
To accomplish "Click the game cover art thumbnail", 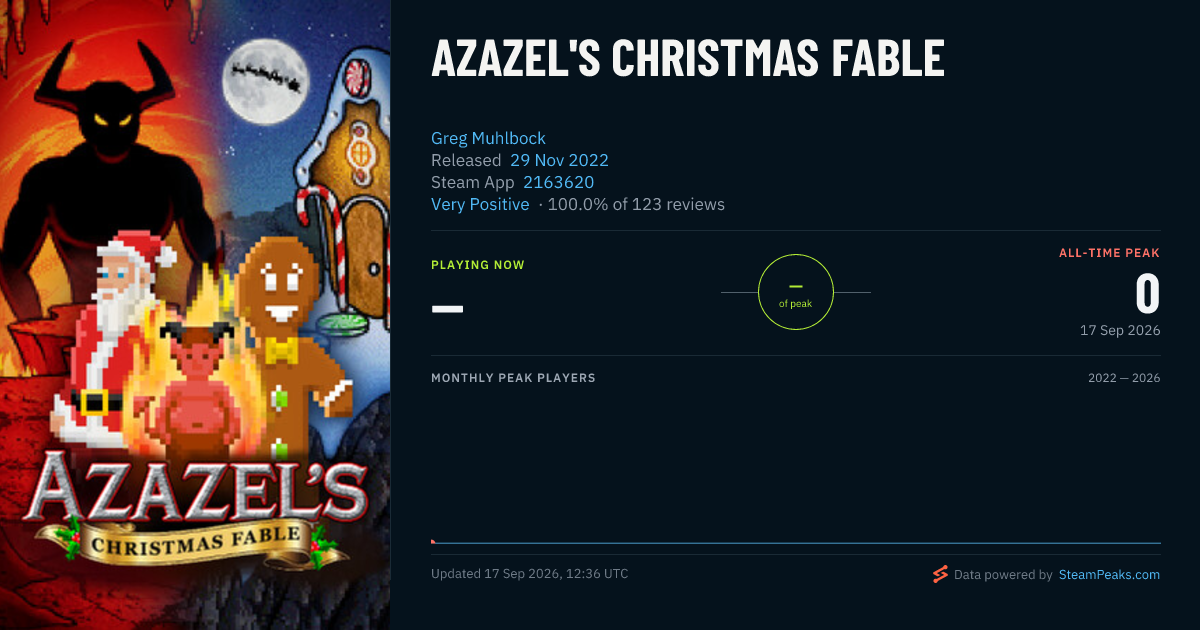I will tap(195, 315).
